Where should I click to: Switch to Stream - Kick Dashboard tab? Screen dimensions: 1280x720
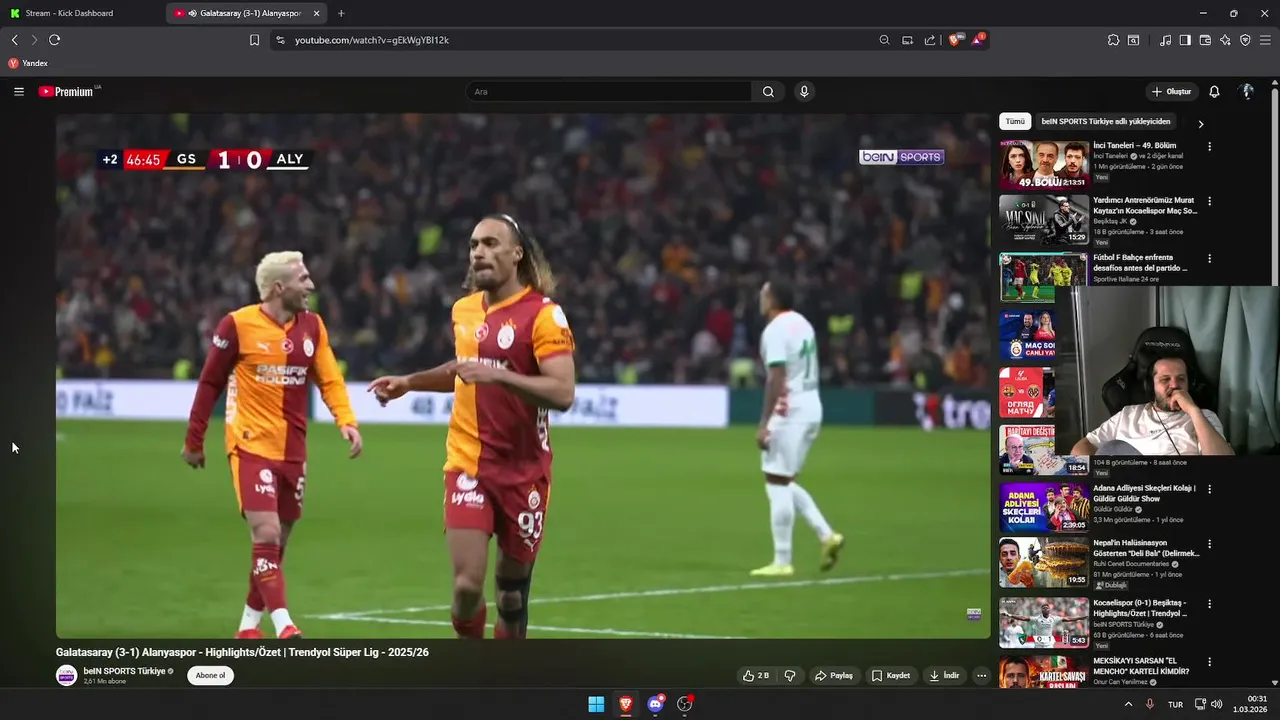click(x=80, y=13)
